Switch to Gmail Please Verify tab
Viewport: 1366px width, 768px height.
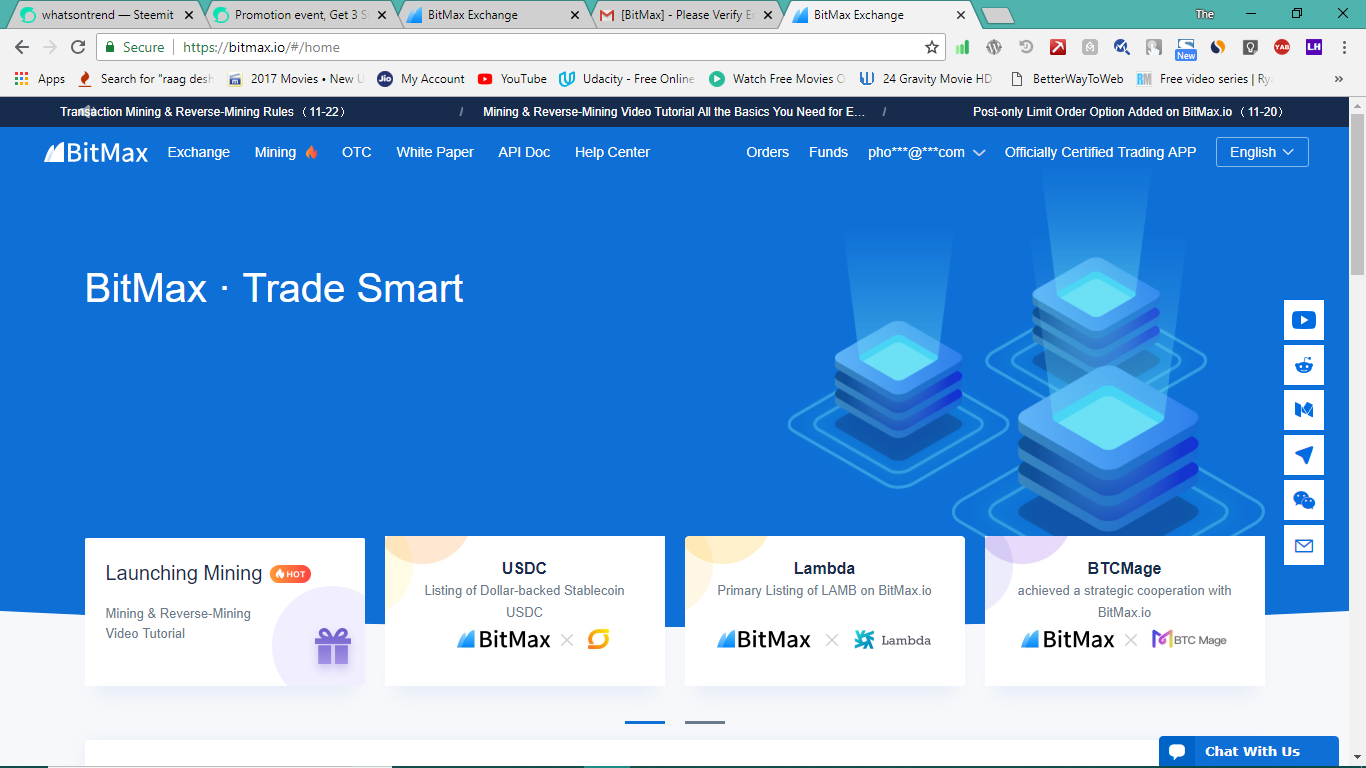tap(685, 15)
